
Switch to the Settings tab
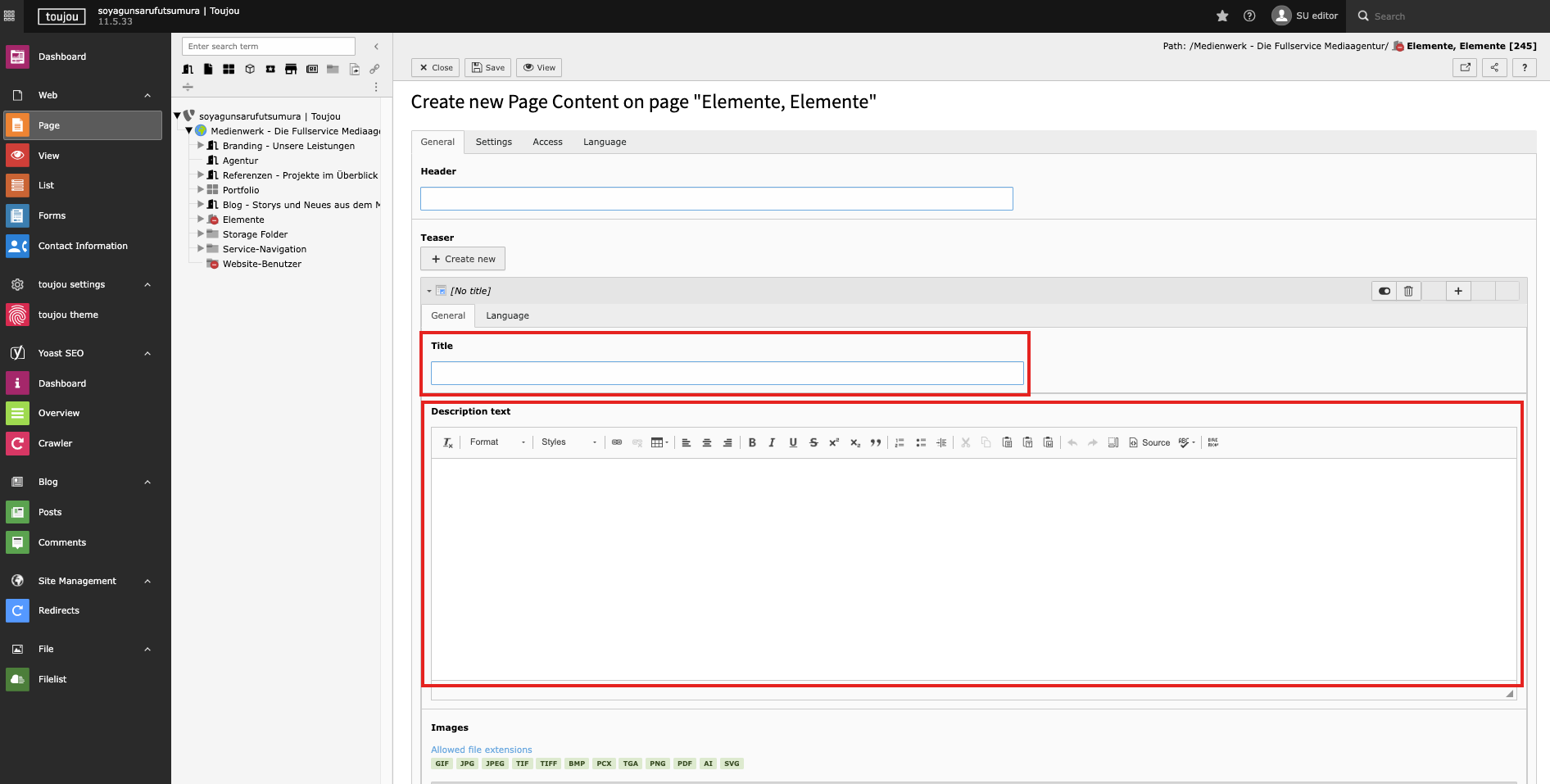[493, 142]
